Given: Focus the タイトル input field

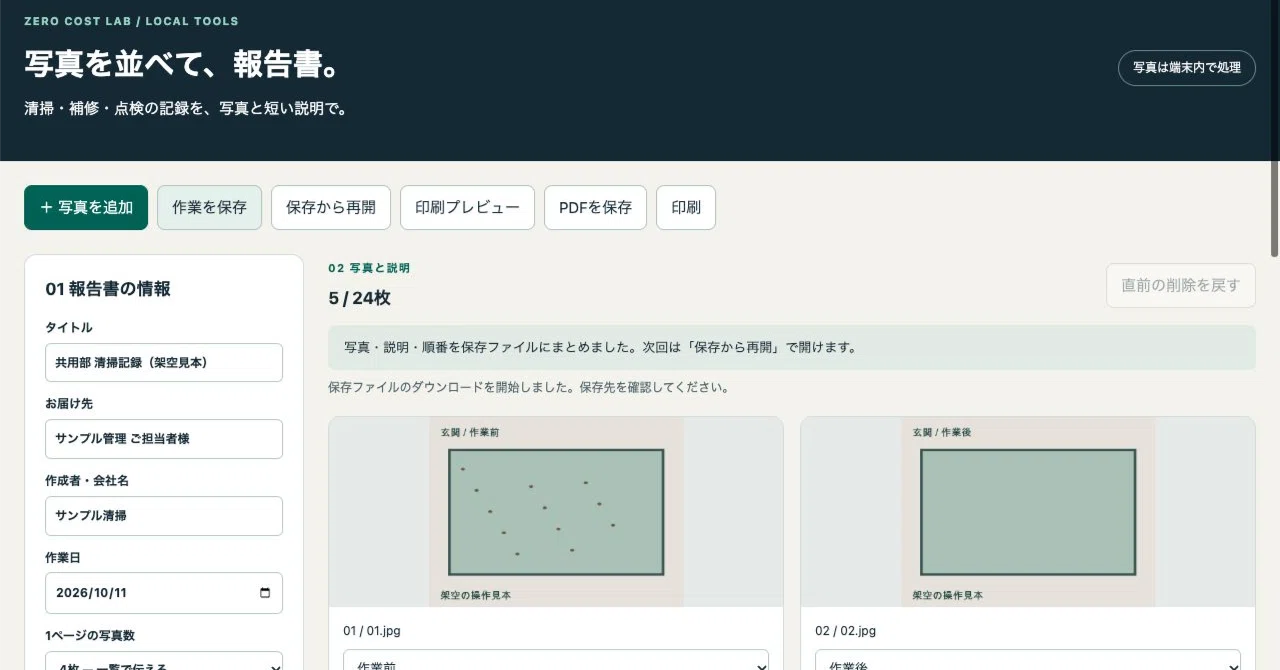Looking at the screenshot, I should [164, 362].
